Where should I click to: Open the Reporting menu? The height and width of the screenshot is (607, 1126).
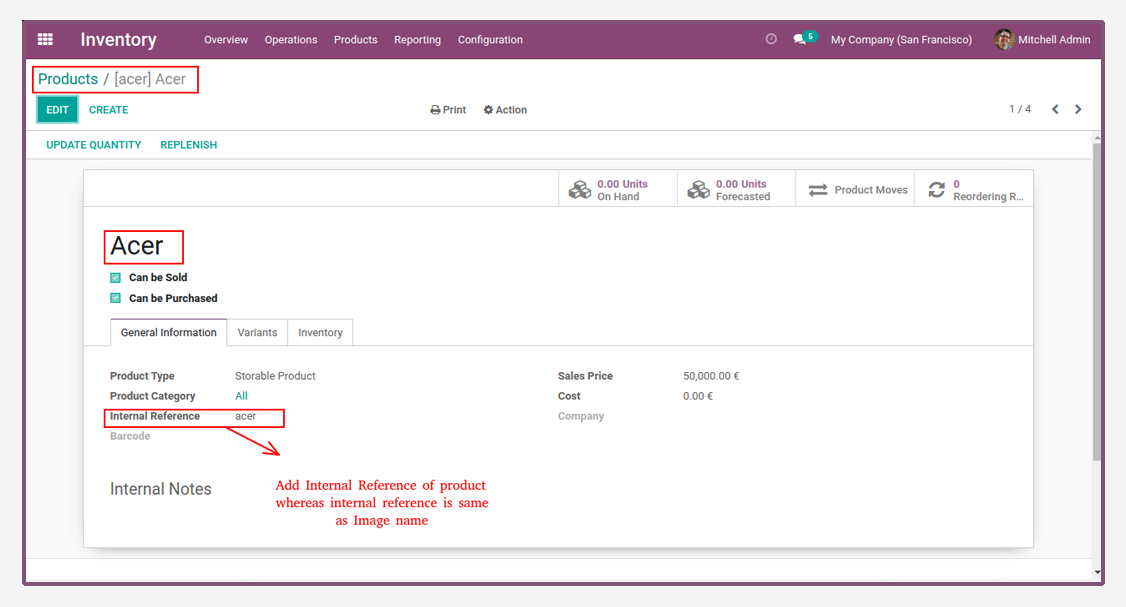click(x=417, y=40)
